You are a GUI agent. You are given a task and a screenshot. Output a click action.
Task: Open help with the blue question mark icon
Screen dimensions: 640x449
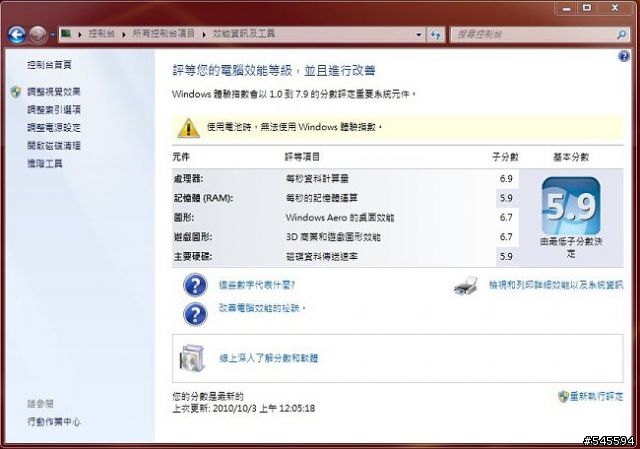click(624, 56)
